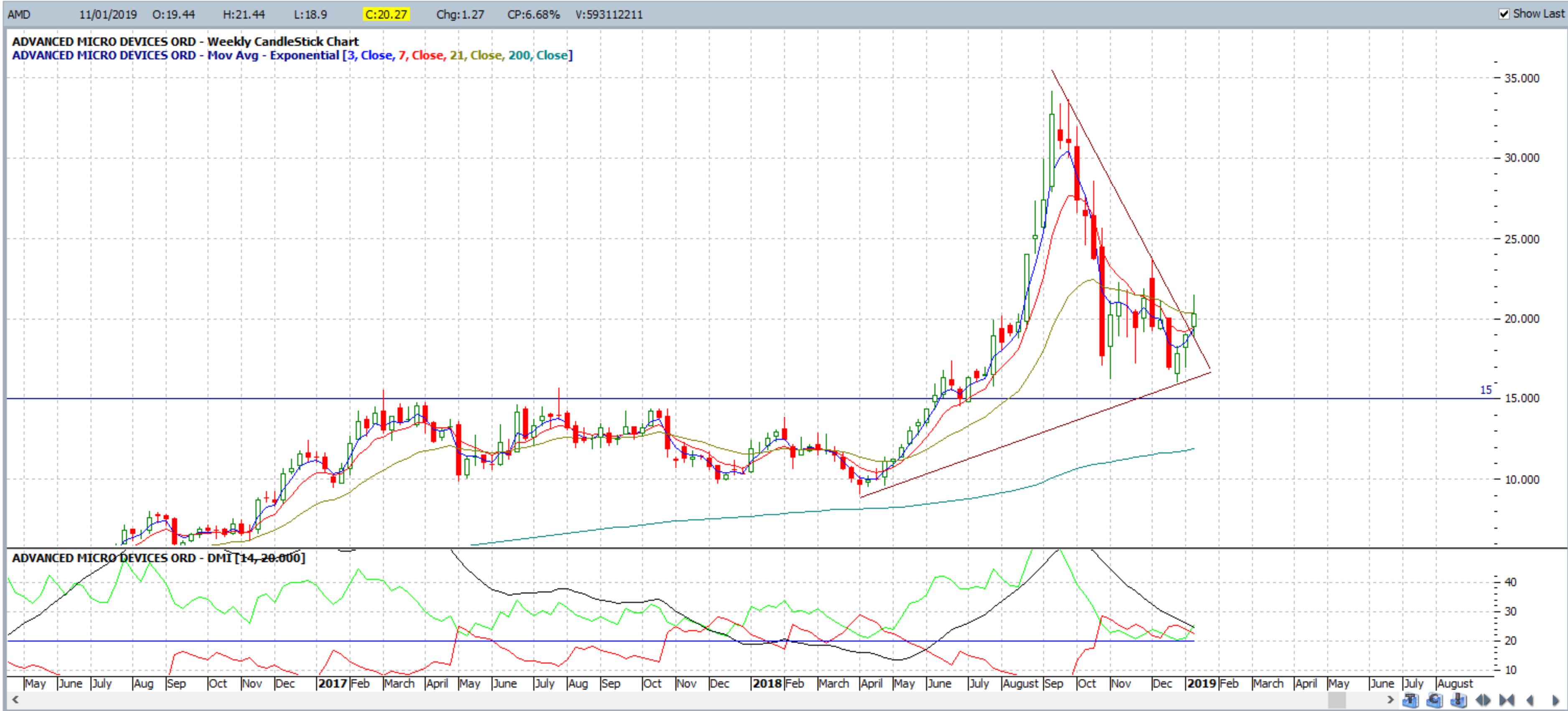Click the horizontal scrollbar right arrow

[1391, 700]
